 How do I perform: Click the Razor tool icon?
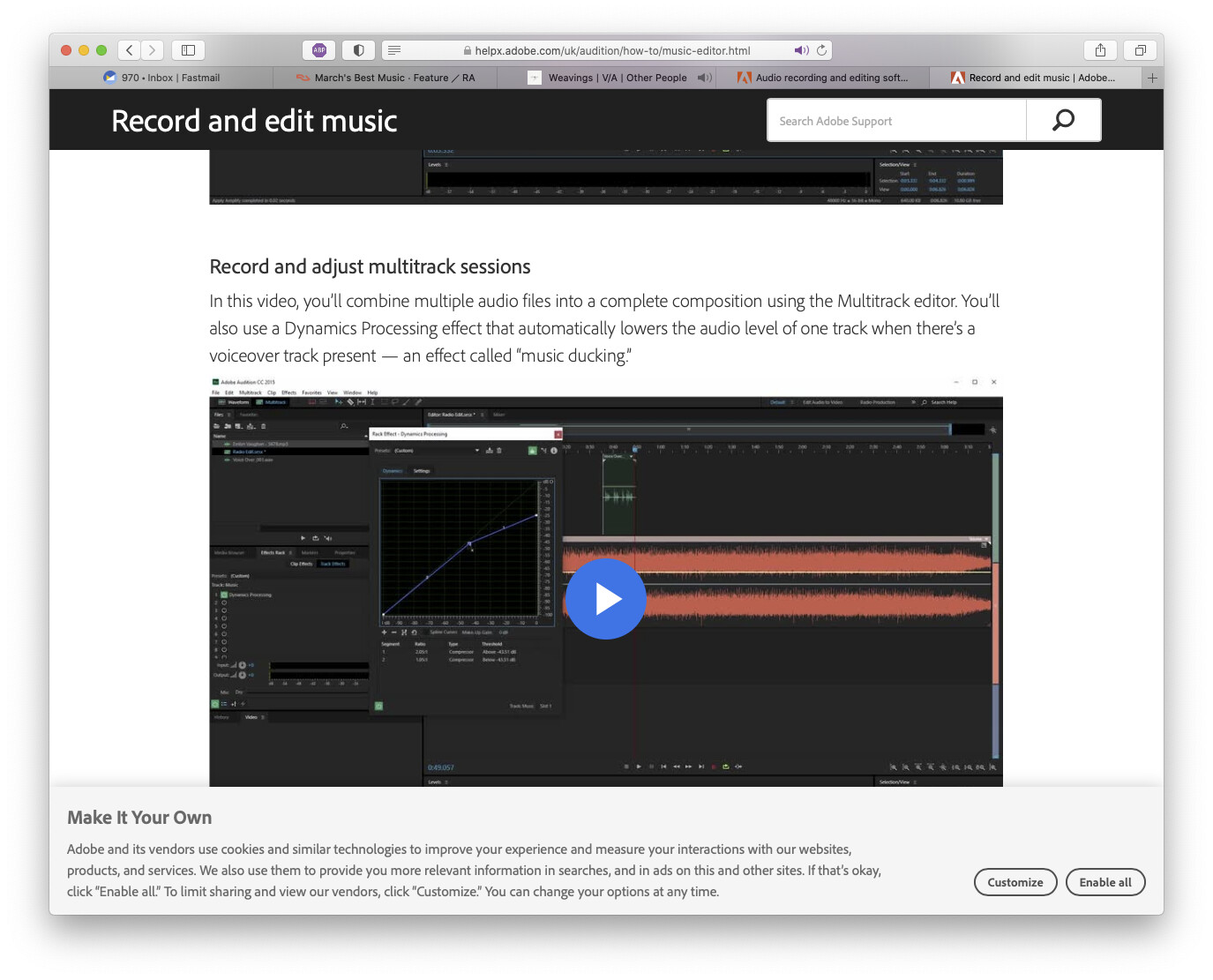pos(351,402)
